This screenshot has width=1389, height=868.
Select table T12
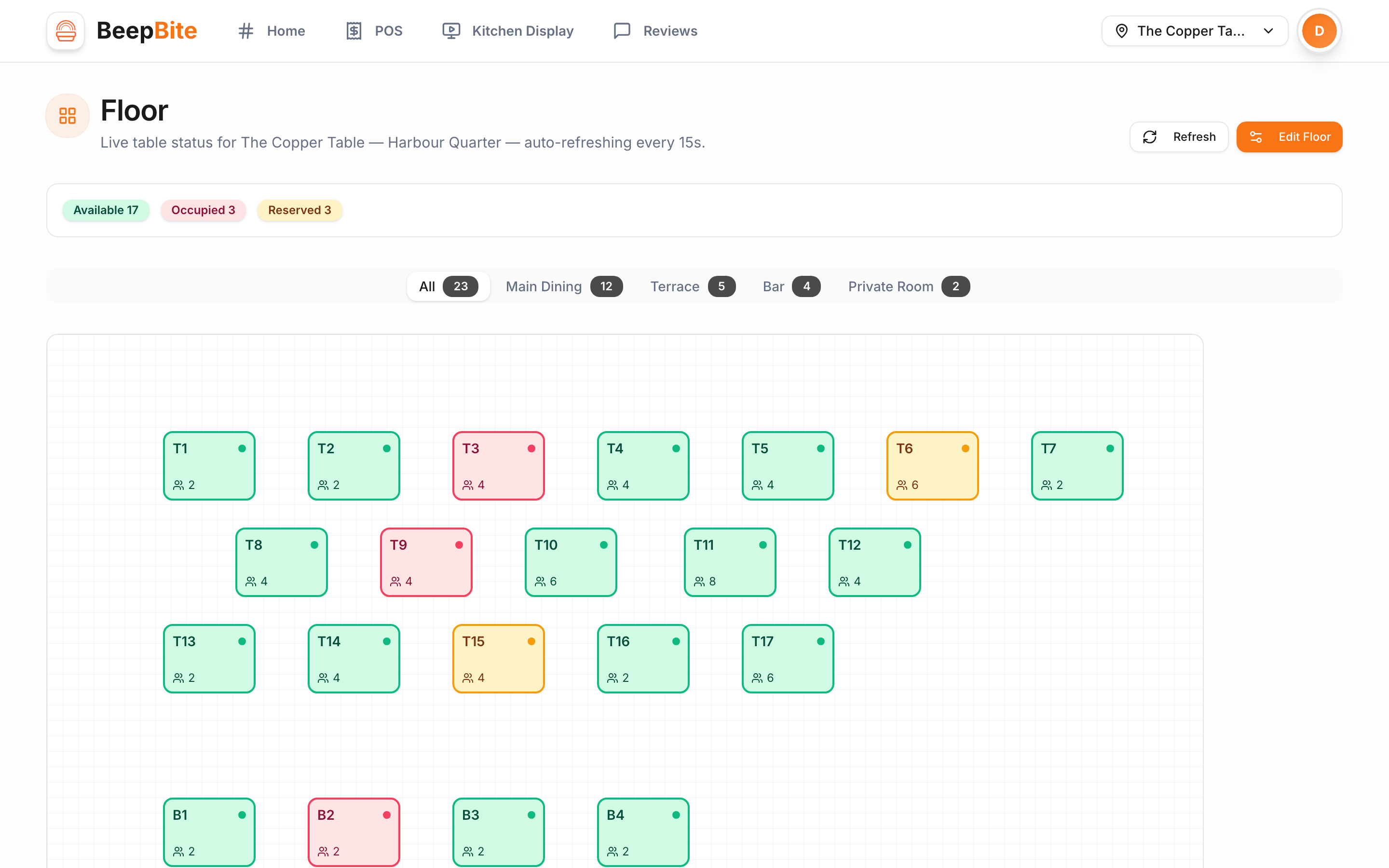click(875, 562)
